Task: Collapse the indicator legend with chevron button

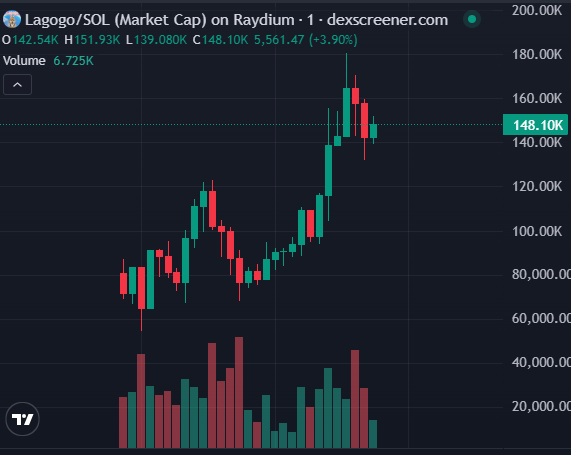Action: (x=17, y=85)
